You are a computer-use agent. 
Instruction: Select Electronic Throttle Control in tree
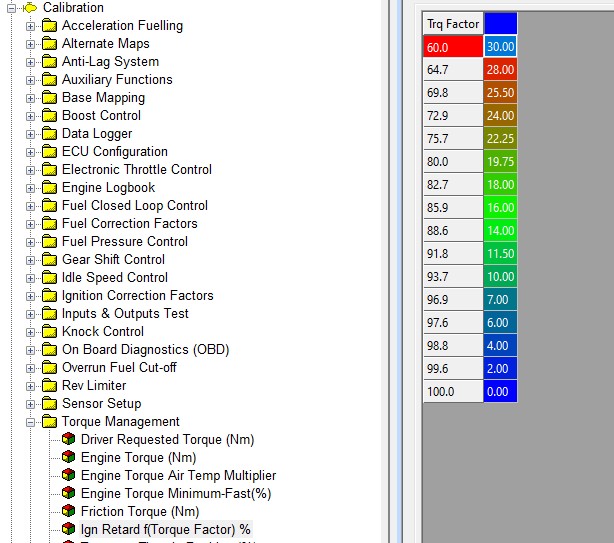click(x=136, y=170)
